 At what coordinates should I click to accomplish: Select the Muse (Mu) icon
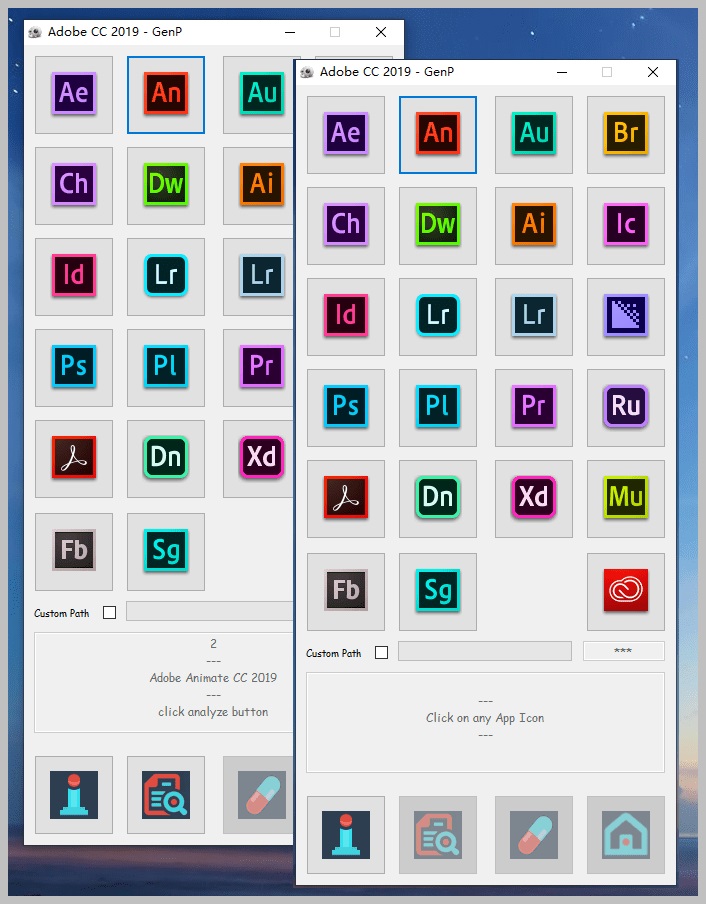tap(626, 499)
